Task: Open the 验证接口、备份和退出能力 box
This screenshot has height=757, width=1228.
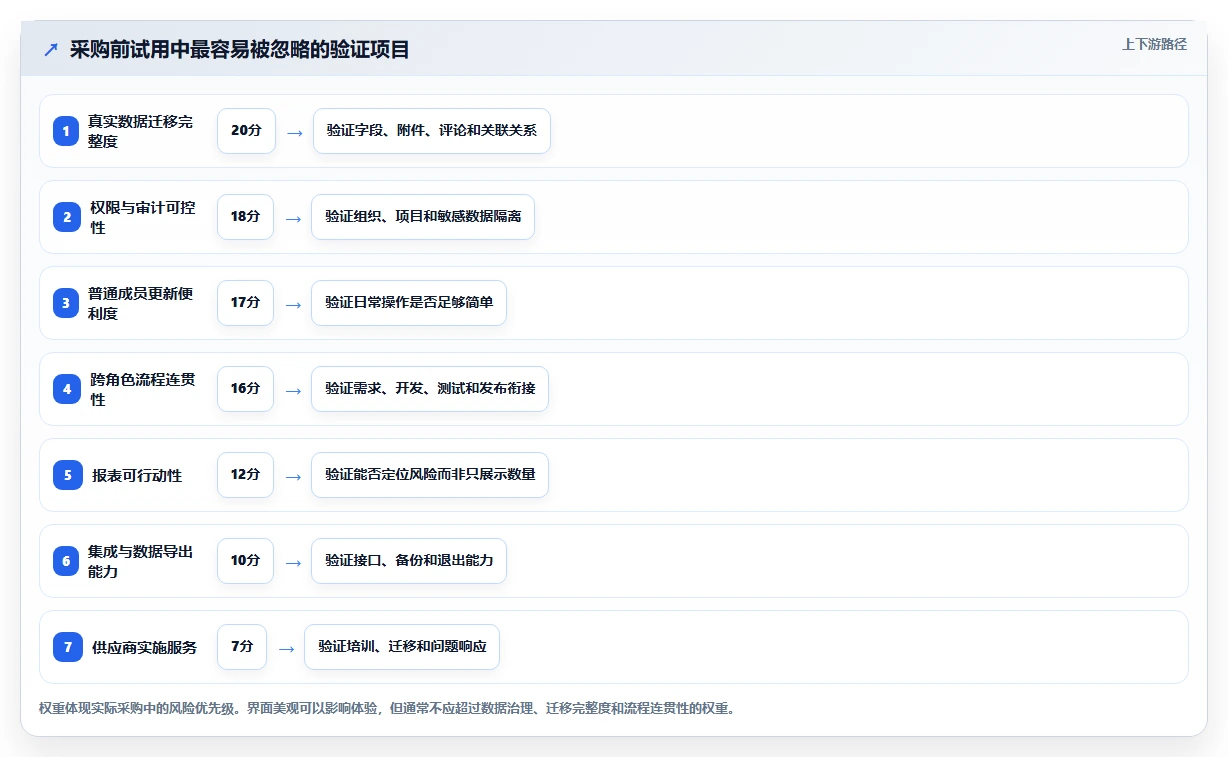Action: tap(409, 561)
